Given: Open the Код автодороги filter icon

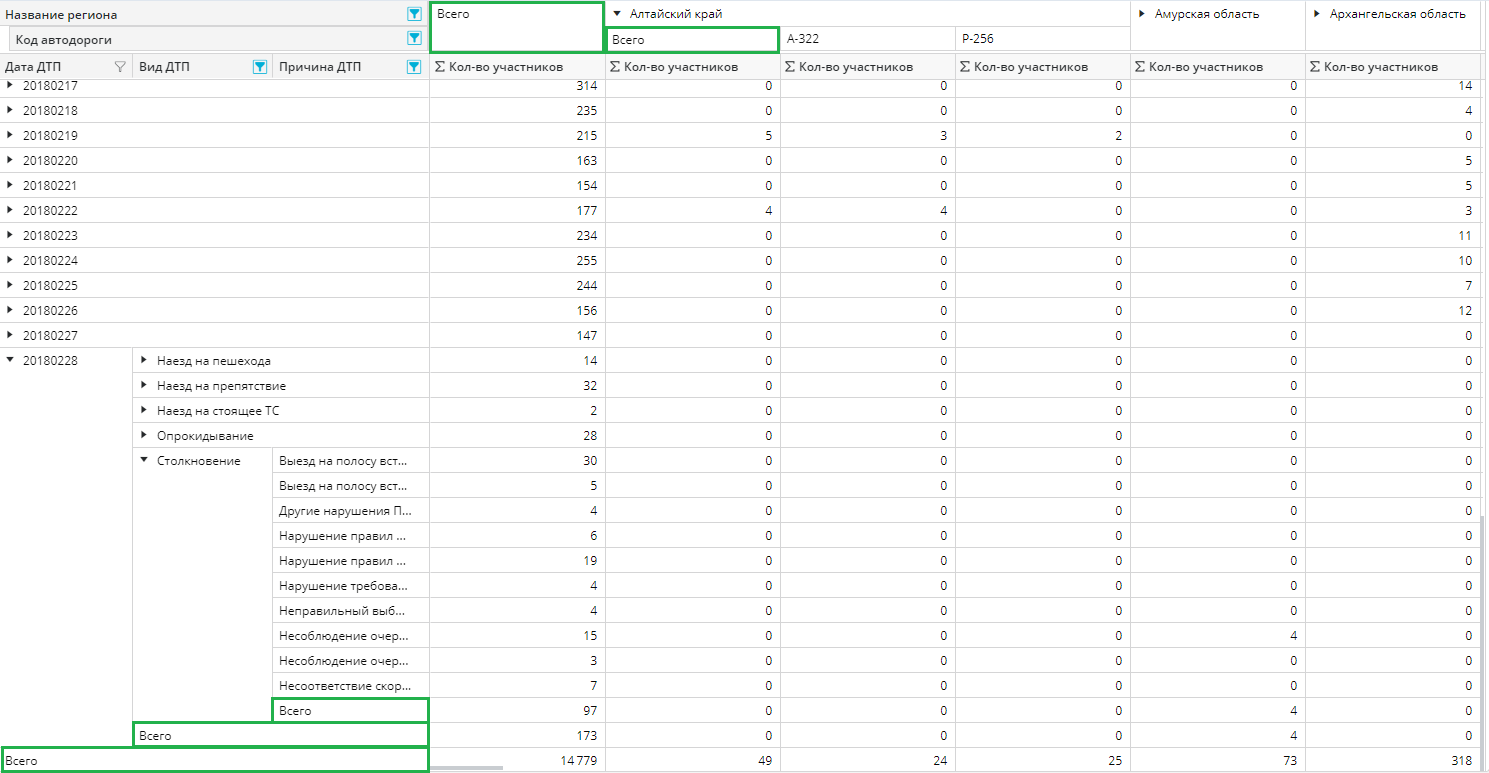Looking at the screenshot, I should pyautogui.click(x=414, y=39).
